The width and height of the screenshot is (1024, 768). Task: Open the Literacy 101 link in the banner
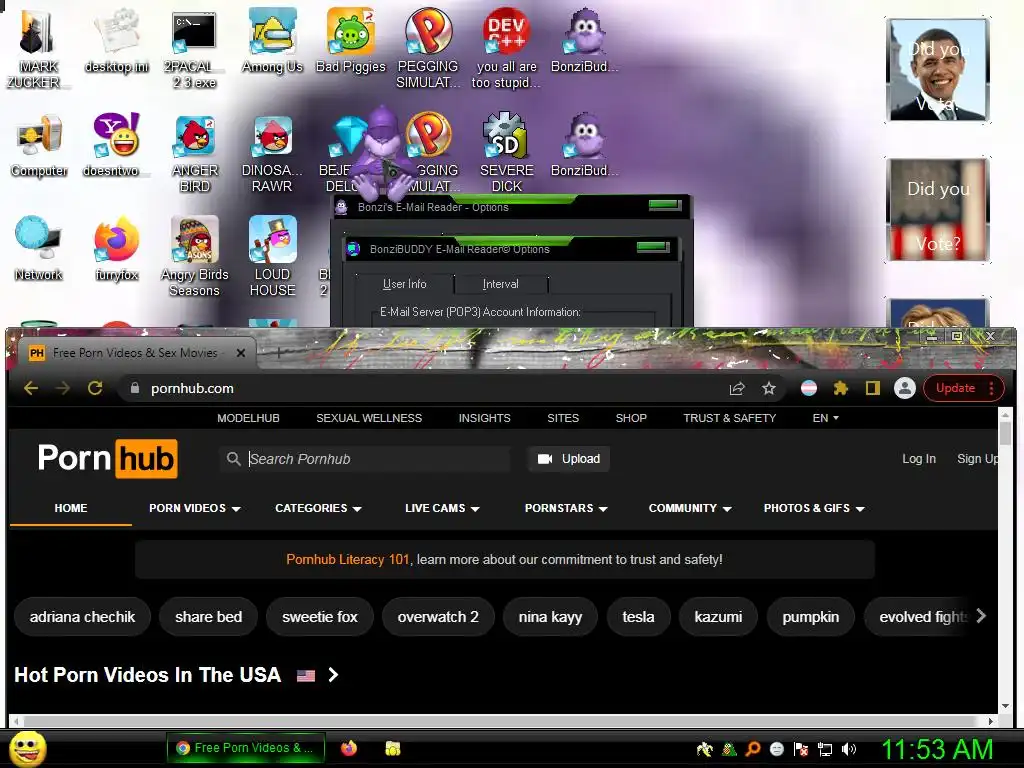pos(347,560)
